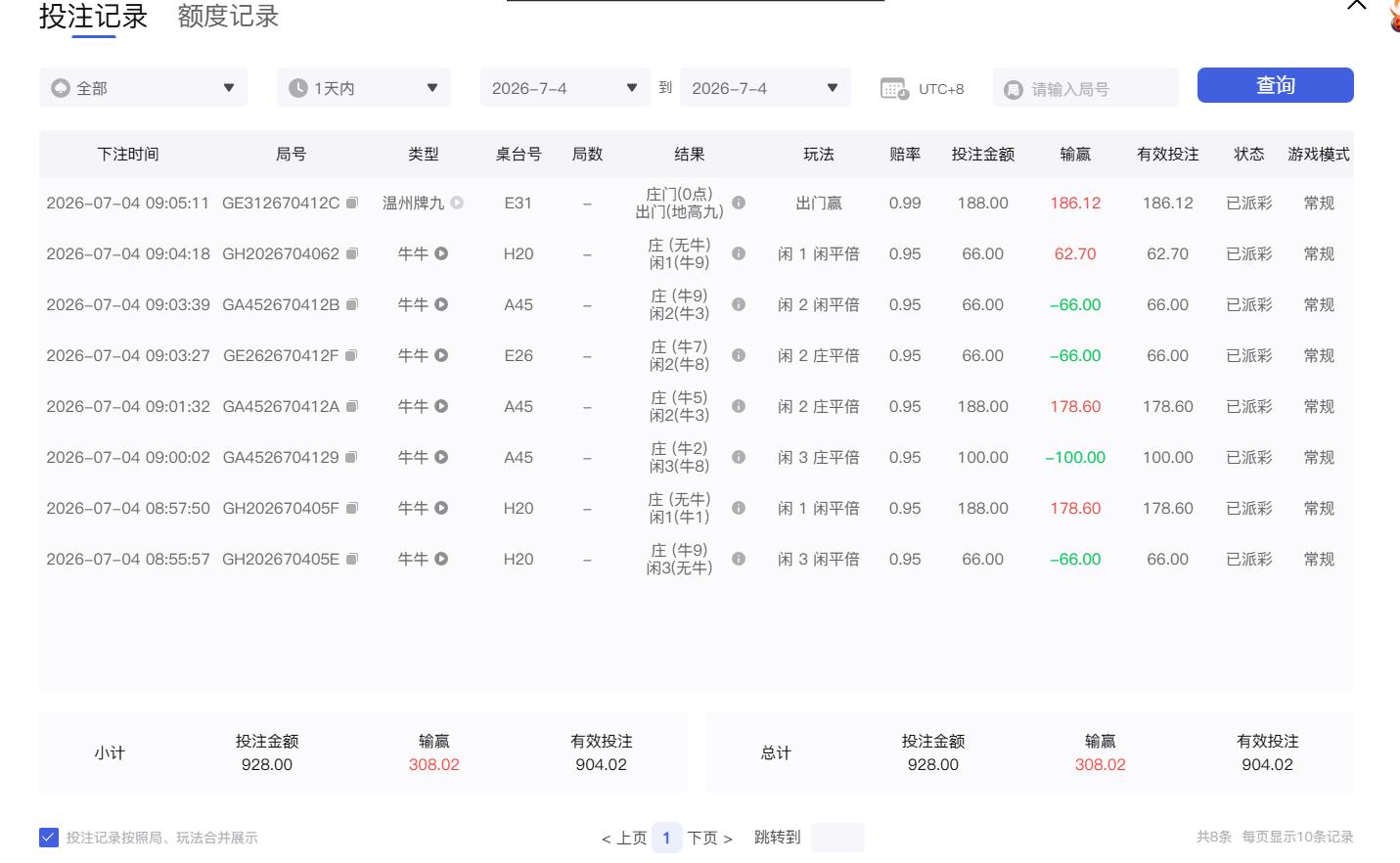The width and height of the screenshot is (1400, 863).
Task: Focus the 请输入局号 round number field
Action: 1086,88
